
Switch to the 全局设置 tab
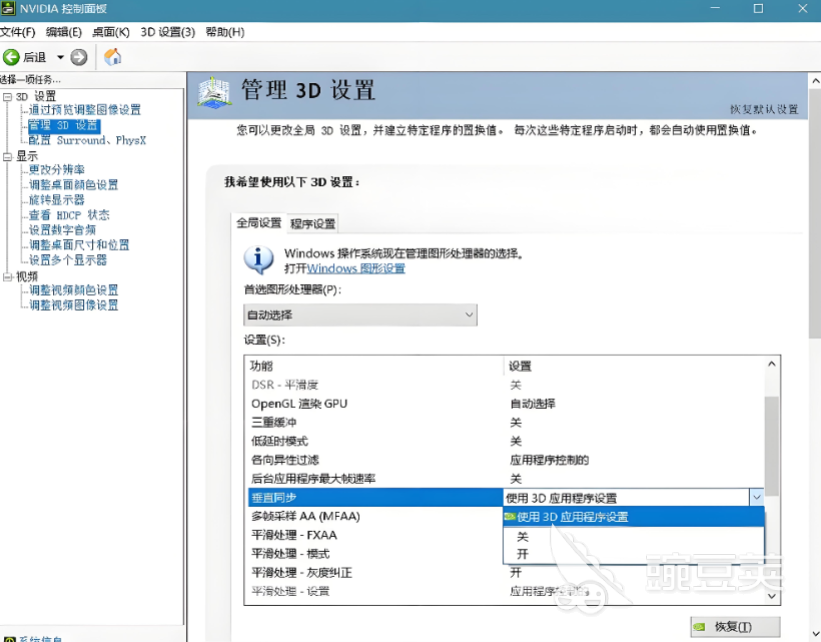click(x=259, y=223)
